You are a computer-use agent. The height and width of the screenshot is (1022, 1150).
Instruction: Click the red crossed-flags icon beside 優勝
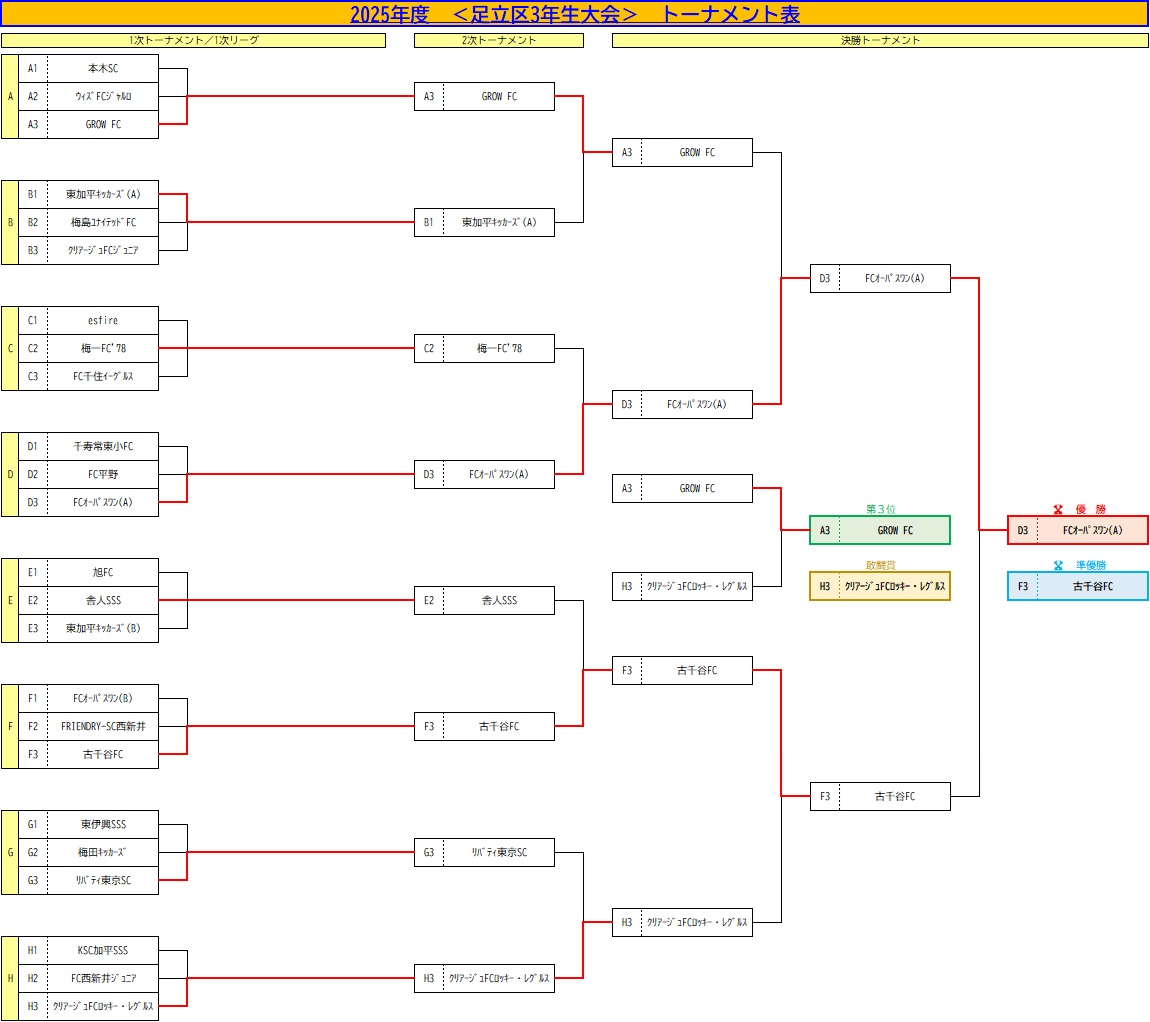coord(1058,509)
